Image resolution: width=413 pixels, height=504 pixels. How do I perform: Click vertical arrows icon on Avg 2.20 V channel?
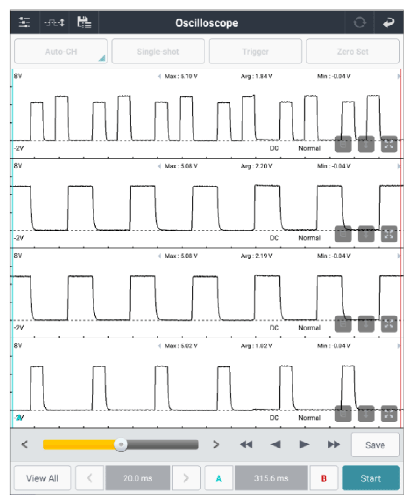[x=366, y=234]
